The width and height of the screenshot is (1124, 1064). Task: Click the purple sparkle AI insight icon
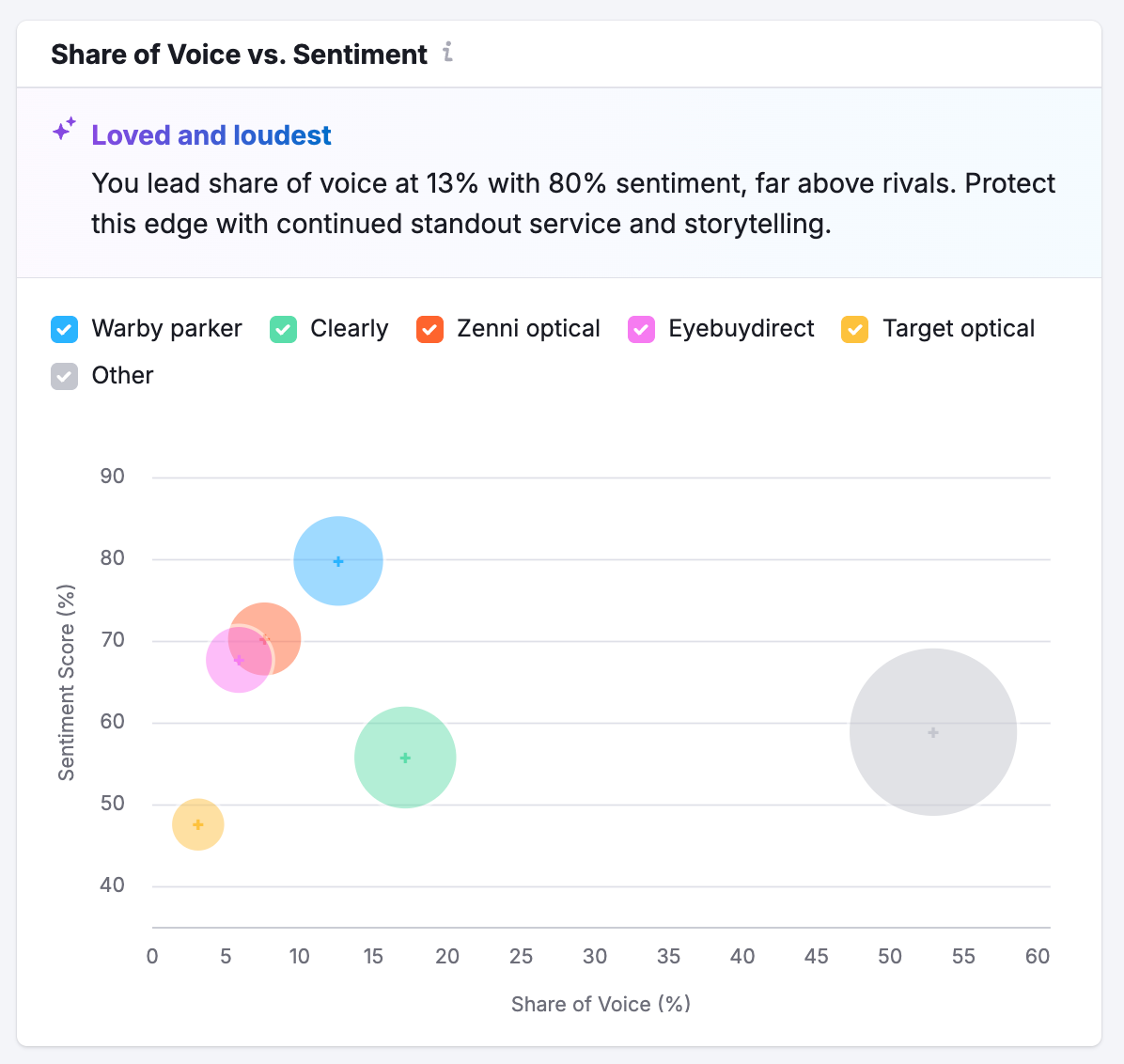(64, 130)
